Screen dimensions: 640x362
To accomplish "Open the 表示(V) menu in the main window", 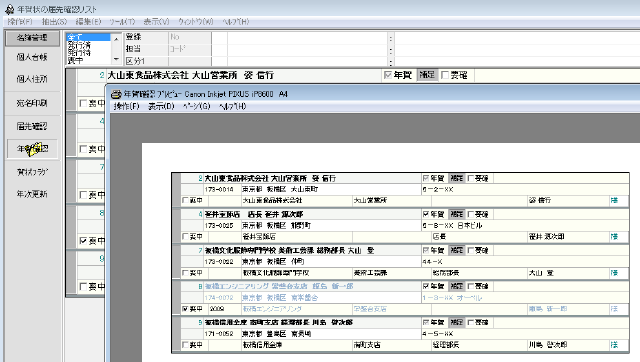I will pos(156,22).
